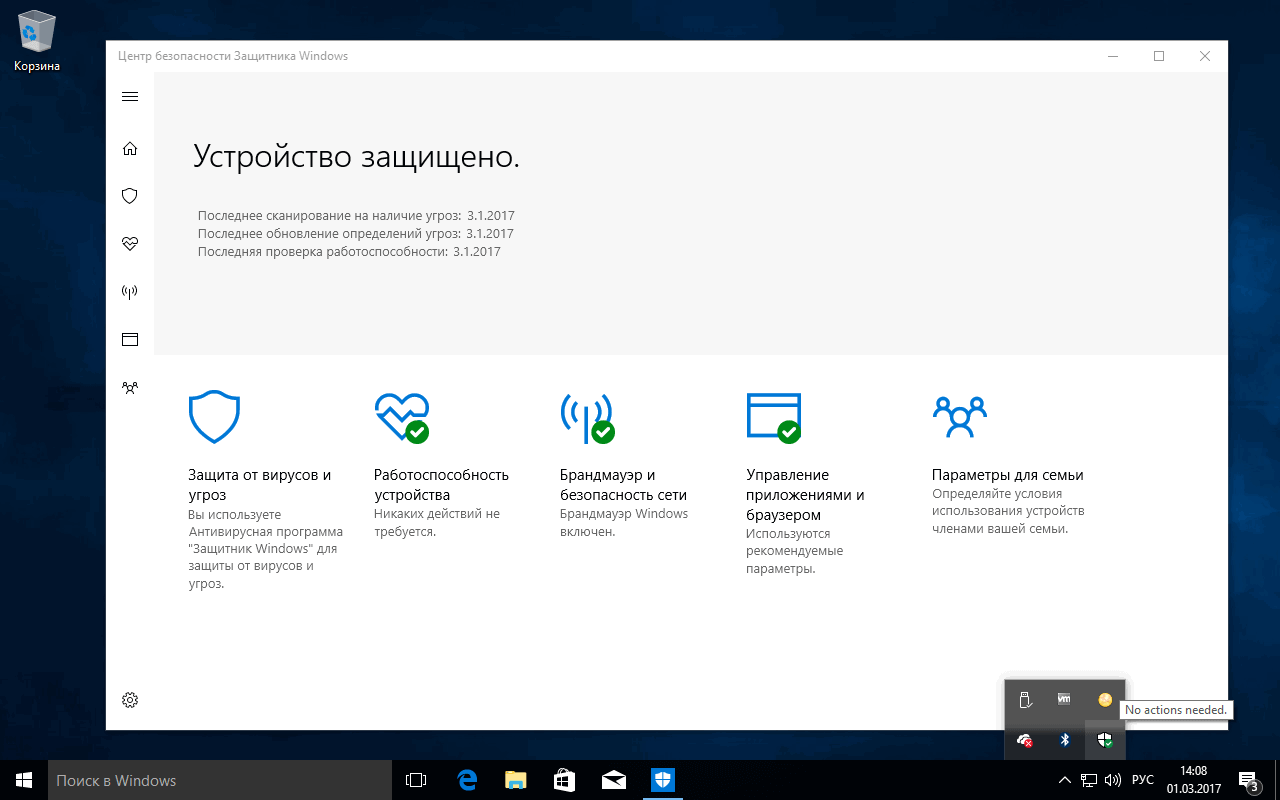This screenshot has height=800, width=1280.
Task: Click the Windows Defender shield in the tray
Action: [x=1104, y=741]
